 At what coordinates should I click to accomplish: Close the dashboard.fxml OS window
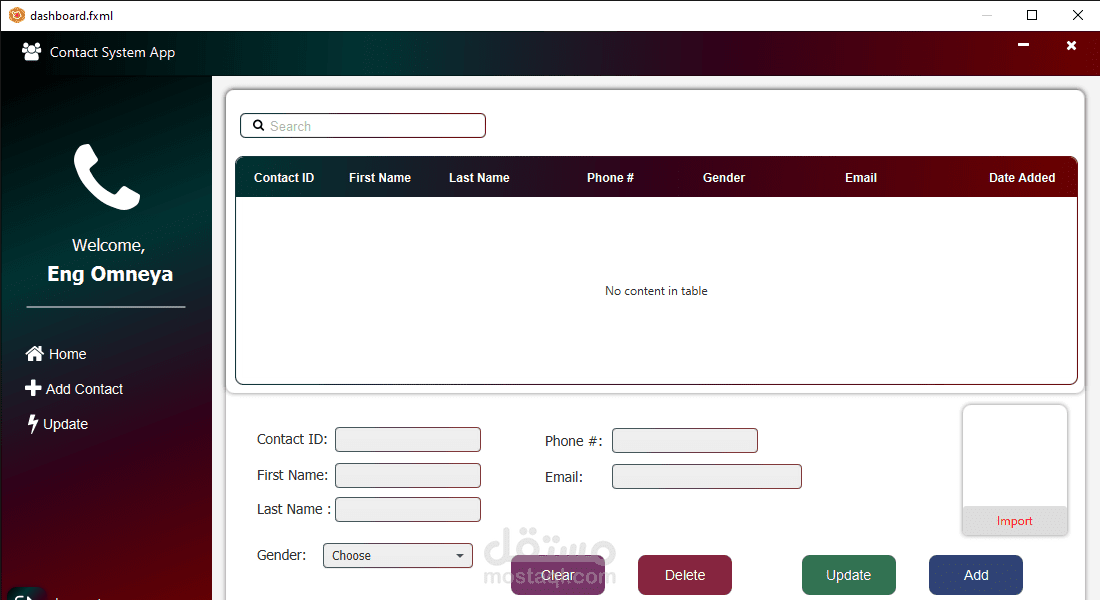click(x=1078, y=15)
